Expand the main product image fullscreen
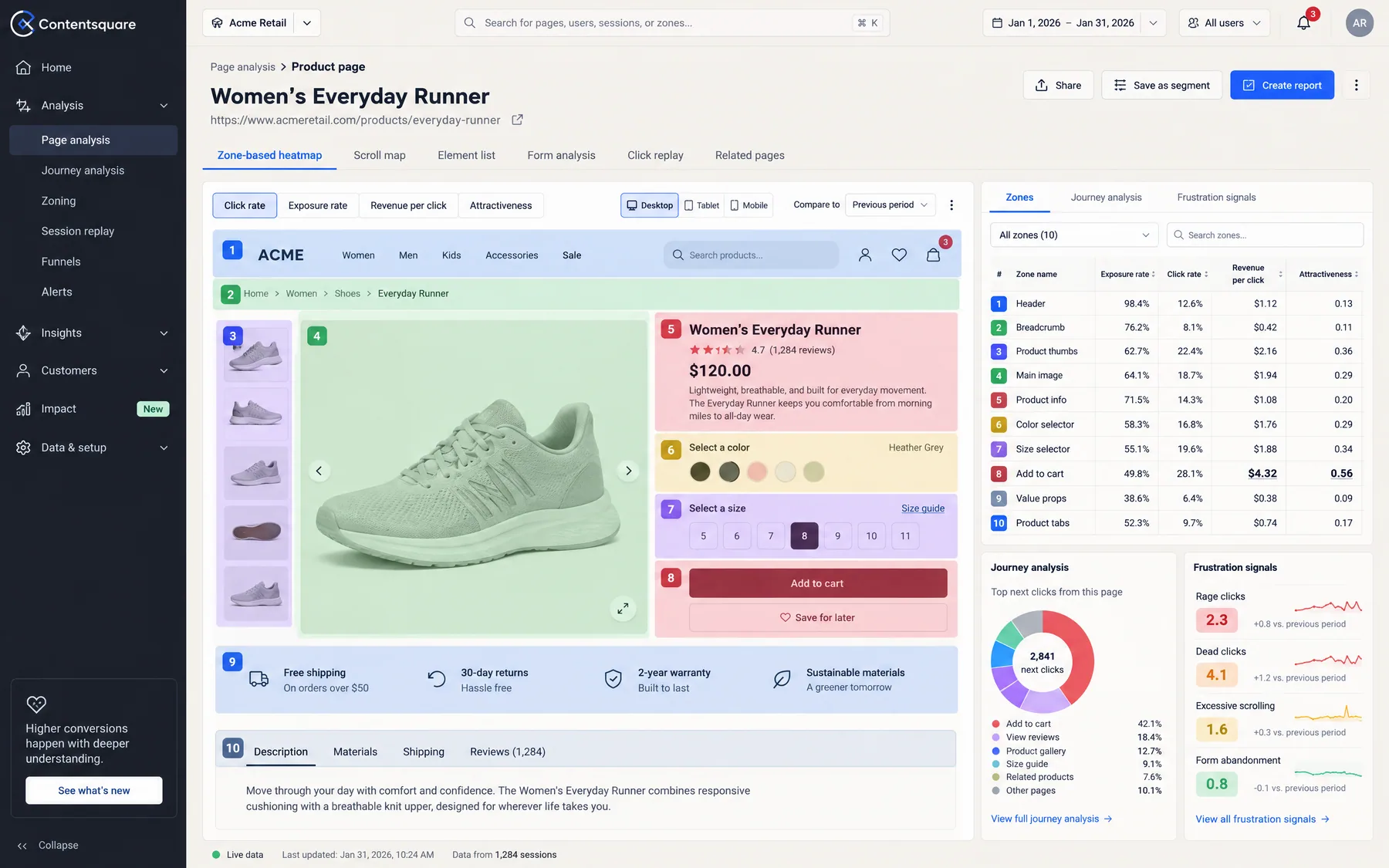This screenshot has width=1389, height=868. (x=623, y=608)
